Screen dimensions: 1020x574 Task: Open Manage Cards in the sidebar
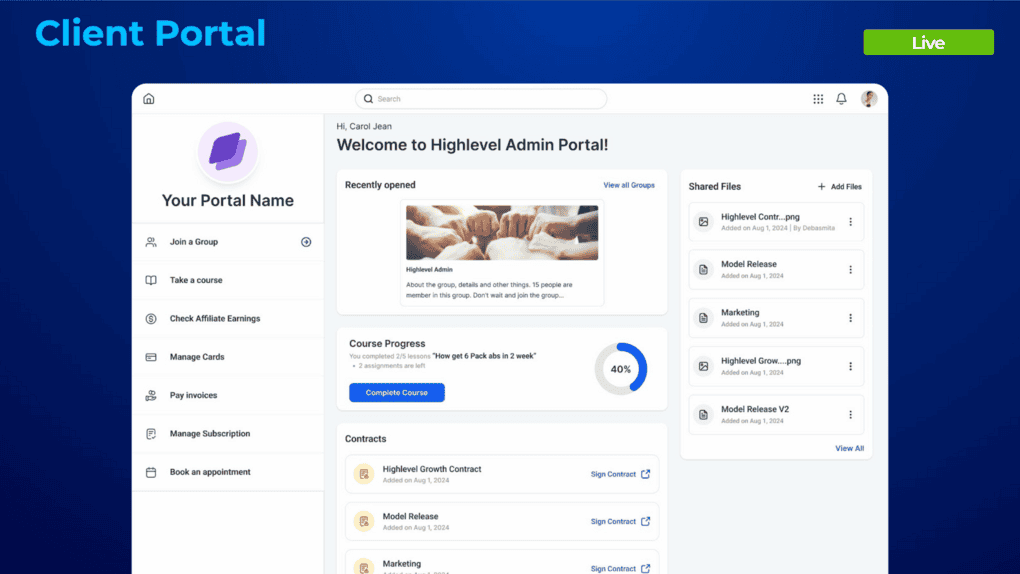[228, 357]
